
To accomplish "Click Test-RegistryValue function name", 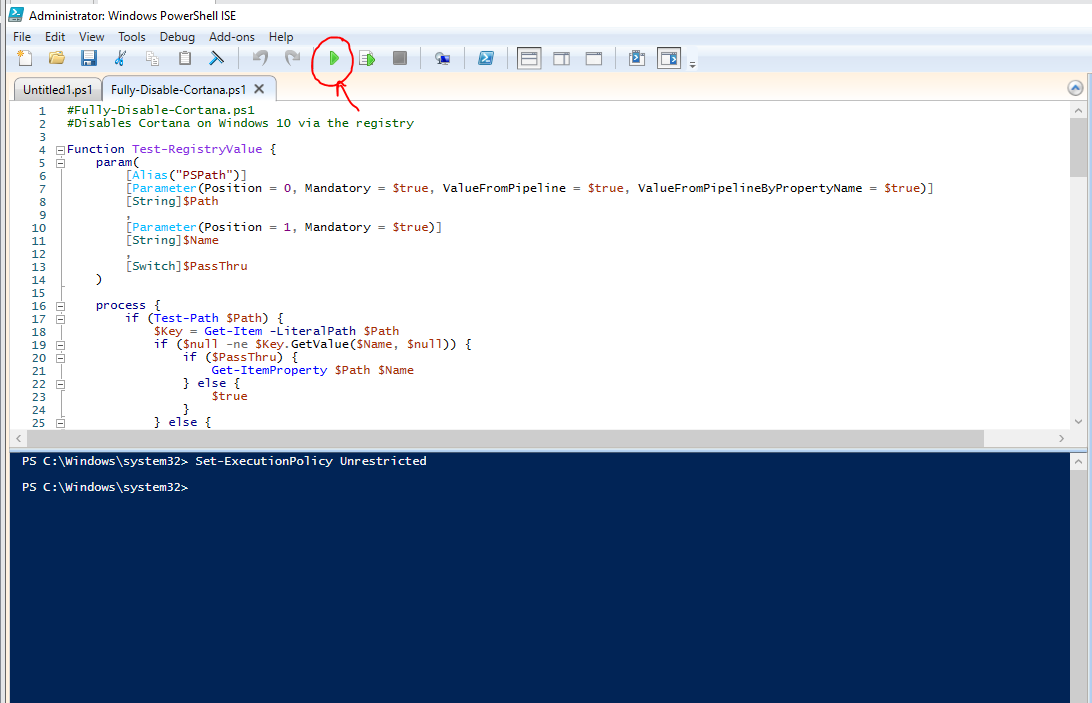I will [197, 149].
